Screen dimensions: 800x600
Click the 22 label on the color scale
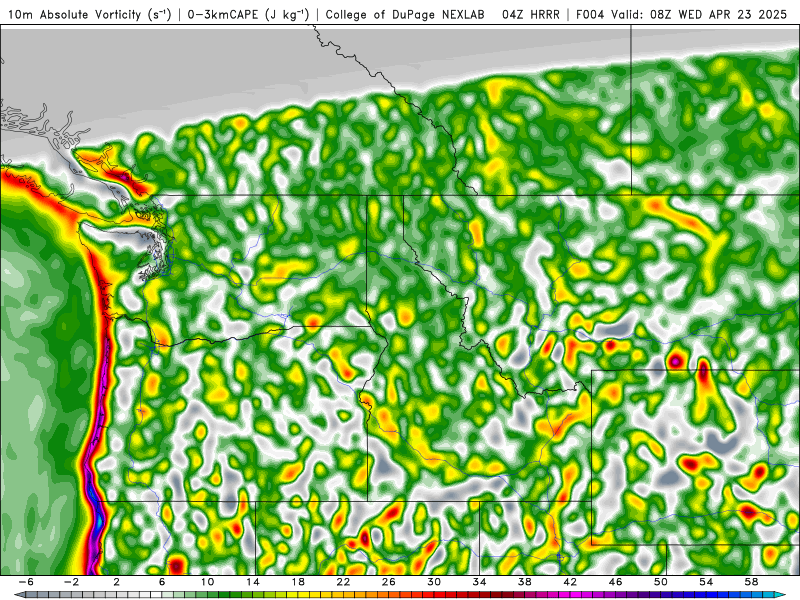[343, 582]
